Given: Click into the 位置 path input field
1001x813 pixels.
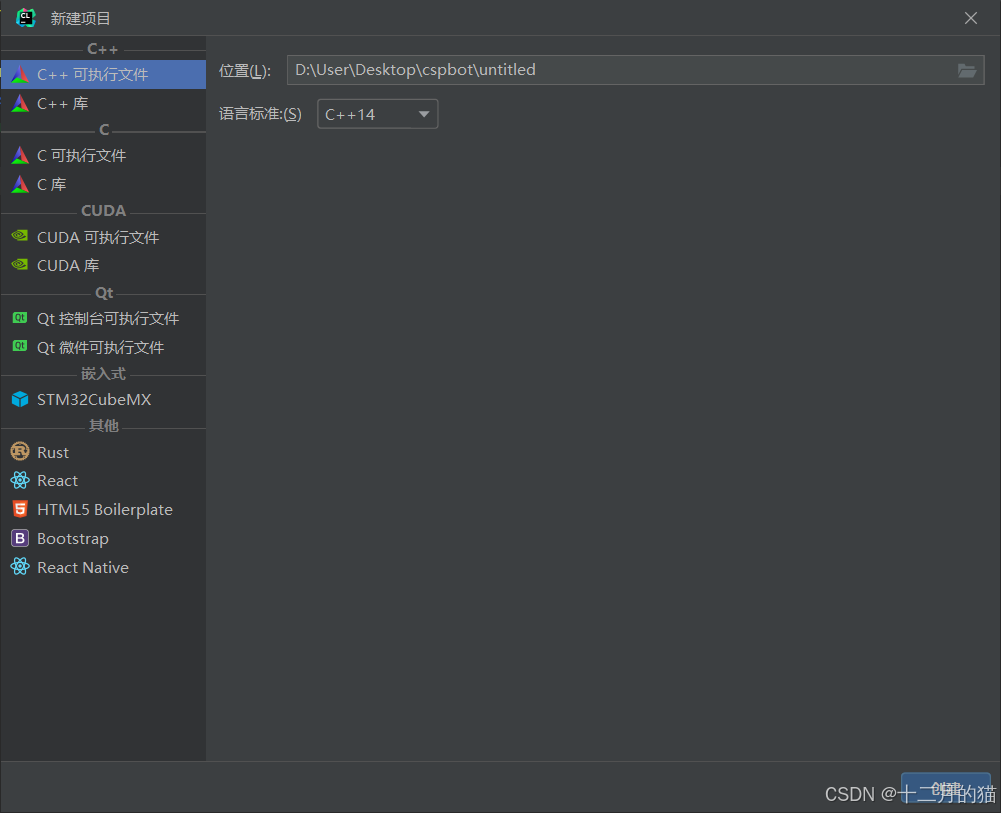Looking at the screenshot, I should pos(635,70).
